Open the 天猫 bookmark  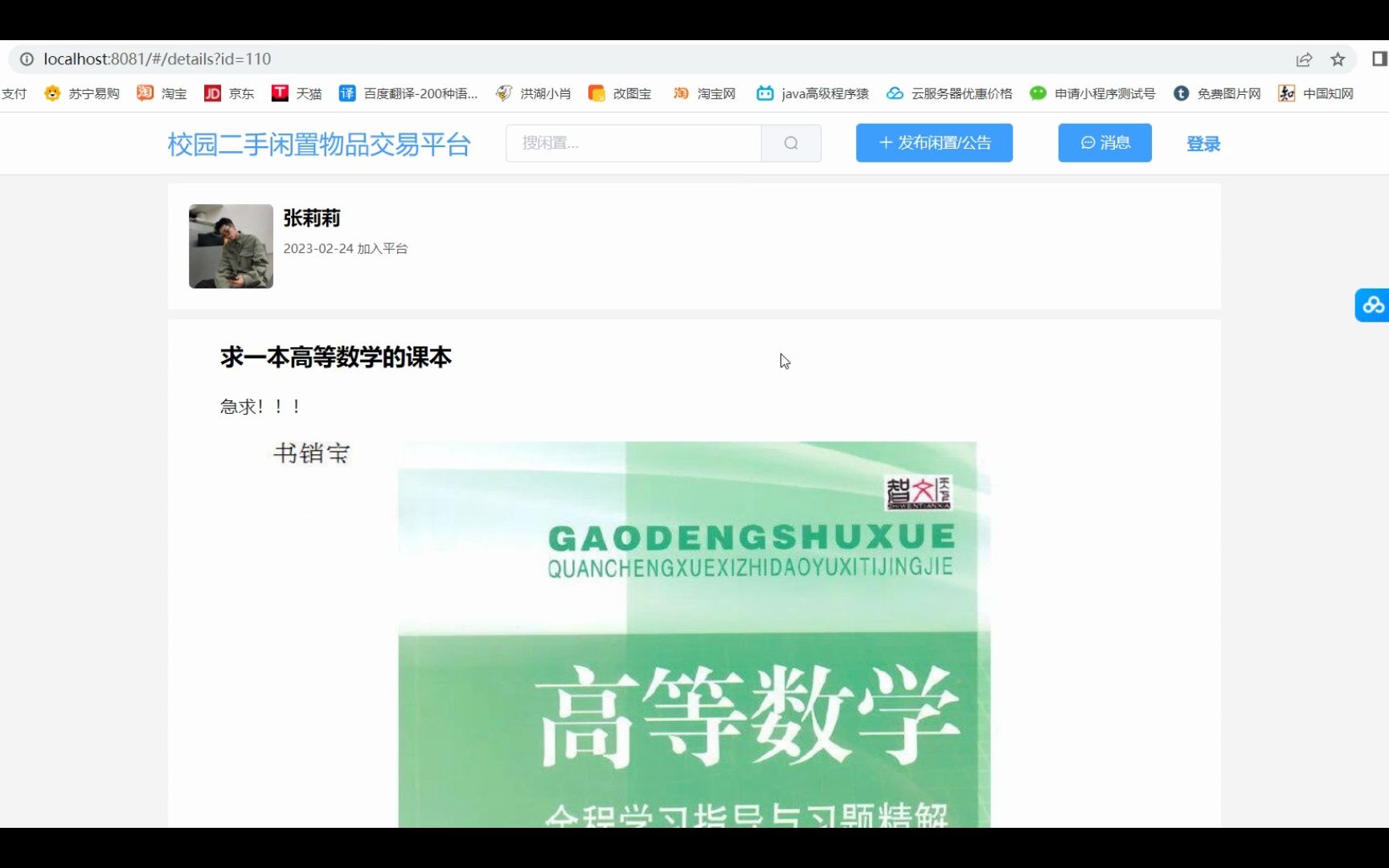(x=297, y=93)
